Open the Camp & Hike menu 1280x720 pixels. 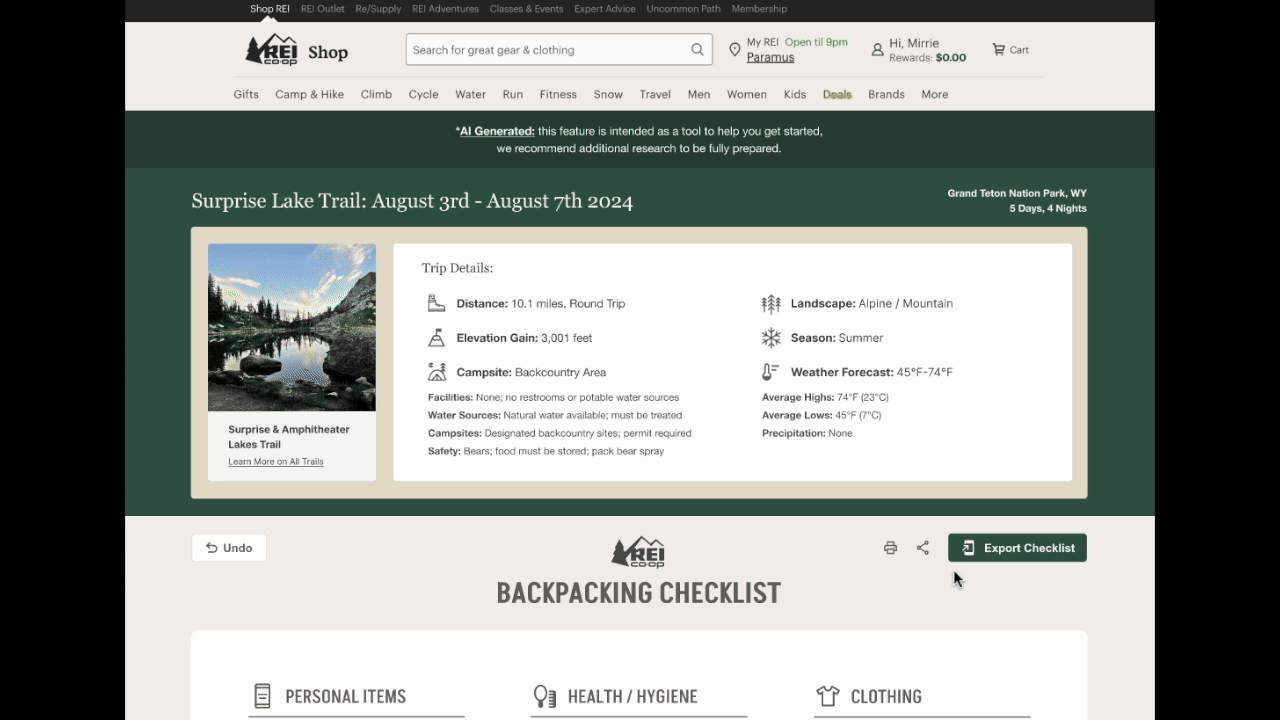coord(310,94)
